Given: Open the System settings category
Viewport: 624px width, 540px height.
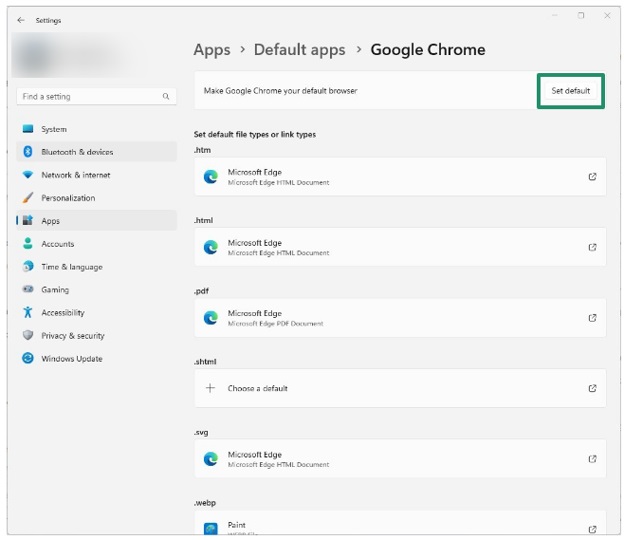Looking at the screenshot, I should pyautogui.click(x=97, y=129).
